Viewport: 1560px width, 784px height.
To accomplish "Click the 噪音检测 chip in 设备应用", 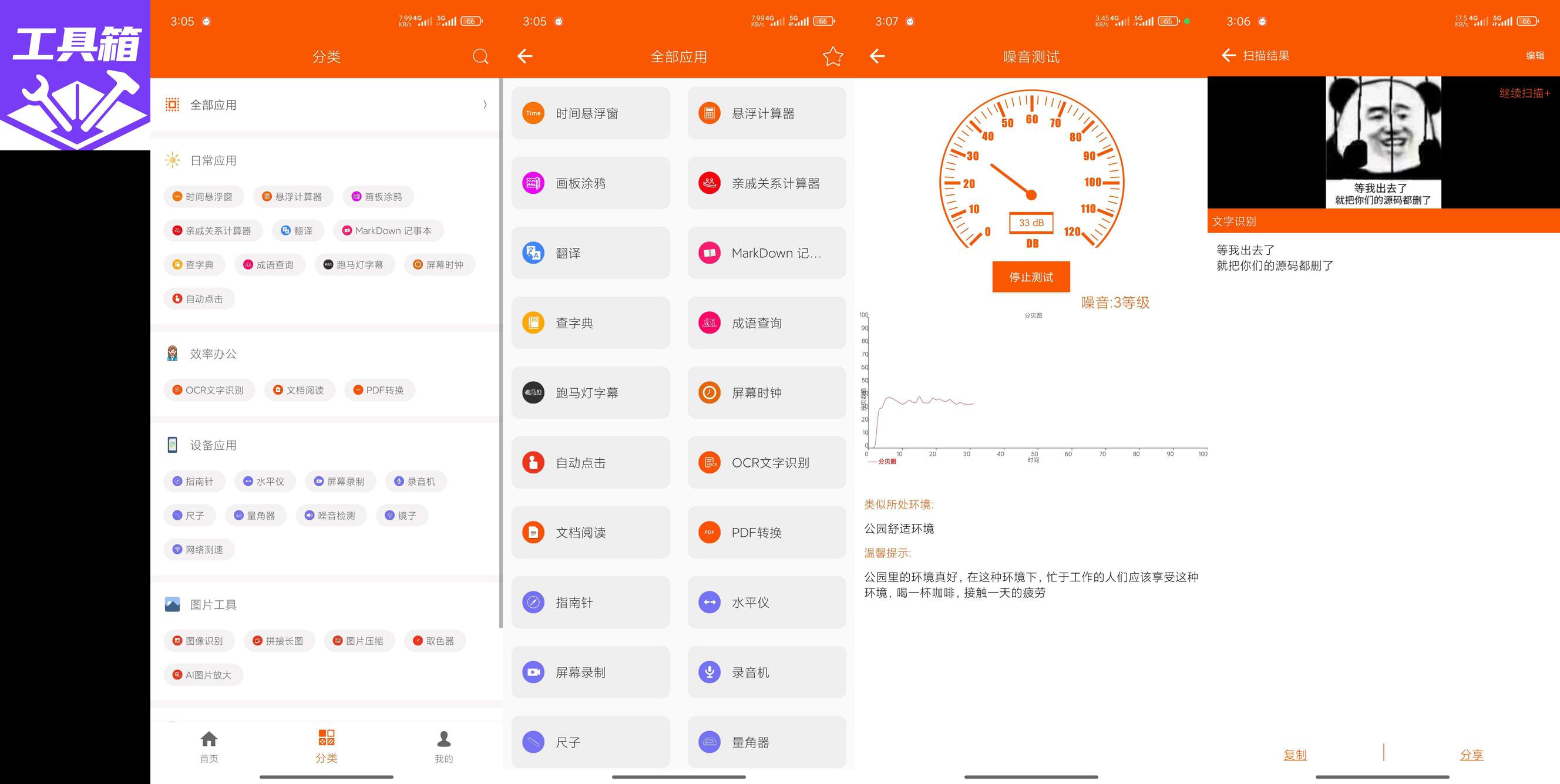I will 331,515.
